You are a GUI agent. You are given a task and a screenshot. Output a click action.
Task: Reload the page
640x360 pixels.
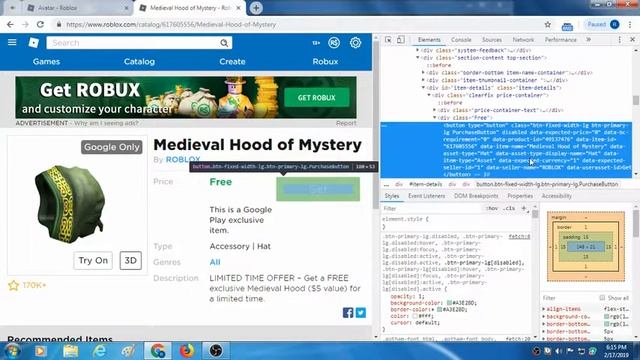point(40,24)
